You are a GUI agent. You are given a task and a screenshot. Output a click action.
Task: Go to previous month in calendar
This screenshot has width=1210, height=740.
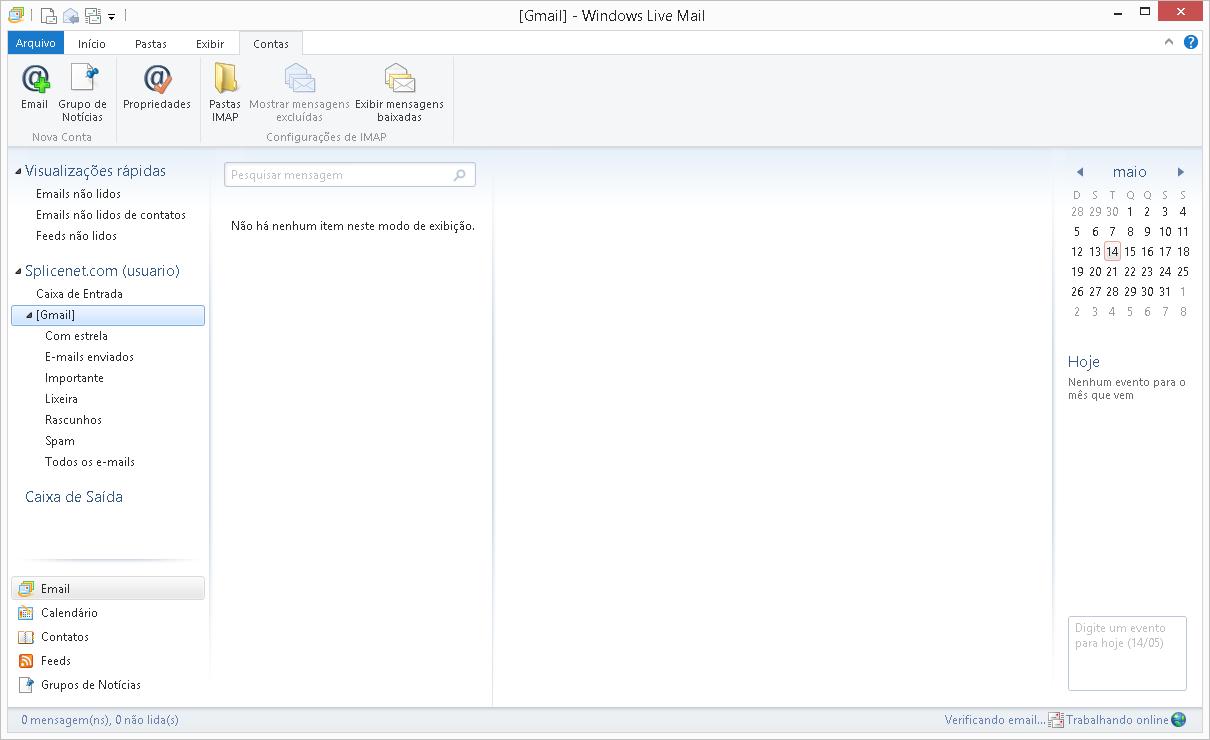(x=1080, y=172)
